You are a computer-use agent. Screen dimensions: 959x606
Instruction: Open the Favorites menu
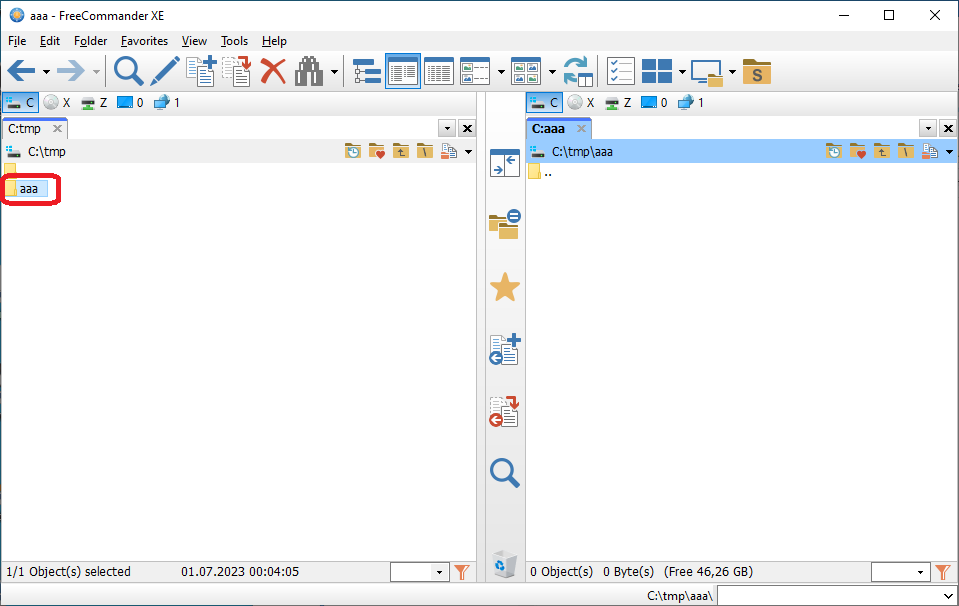[x=144, y=41]
